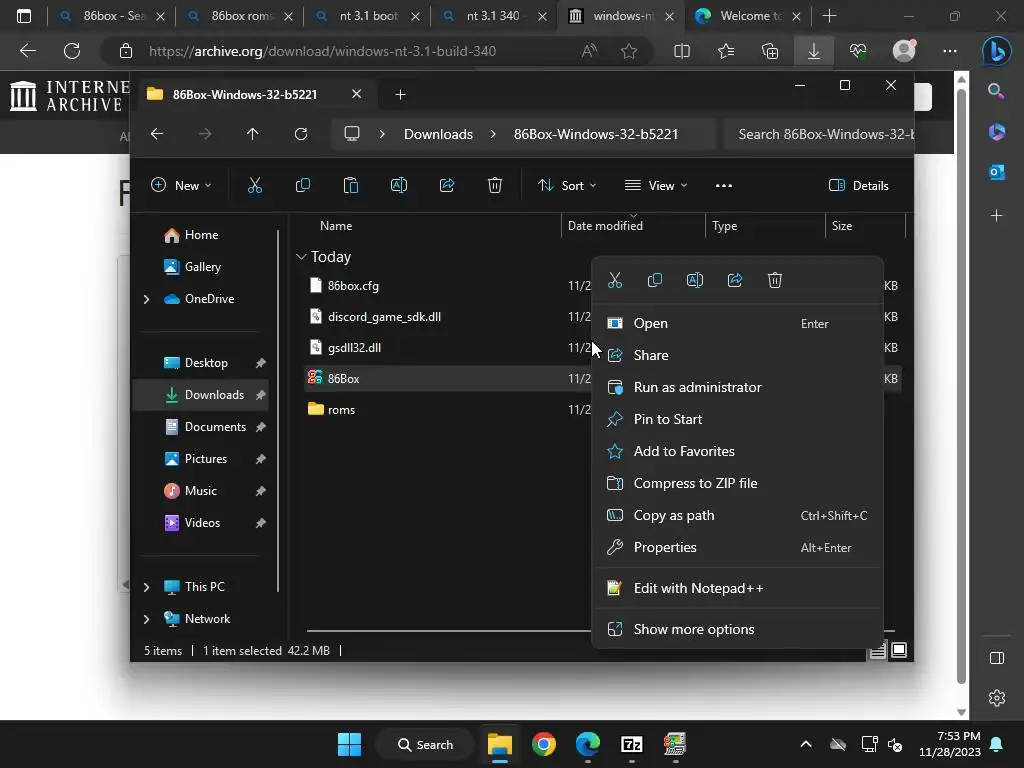Open Outlook in Edge sidebar
The width and height of the screenshot is (1024, 768).
coord(997,172)
